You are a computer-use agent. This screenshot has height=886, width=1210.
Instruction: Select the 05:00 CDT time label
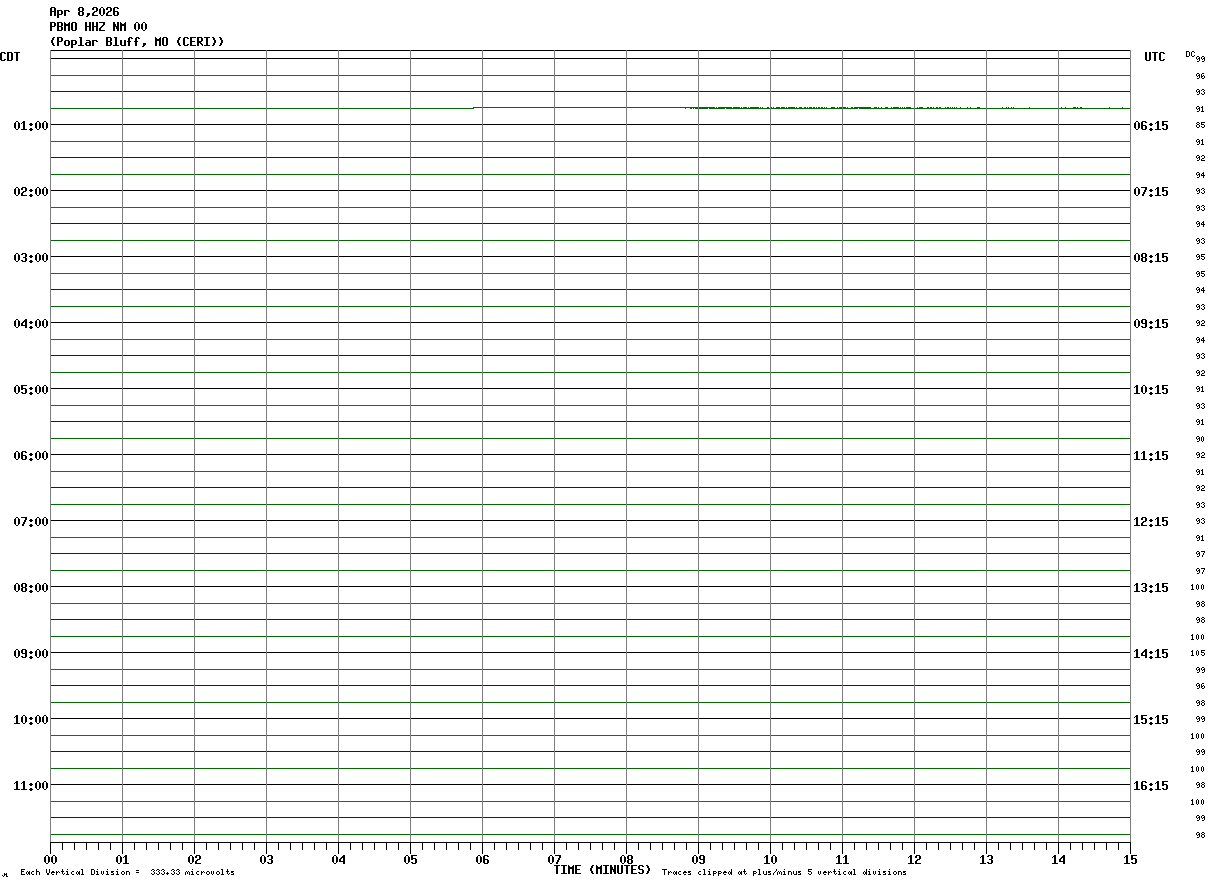click(31, 390)
